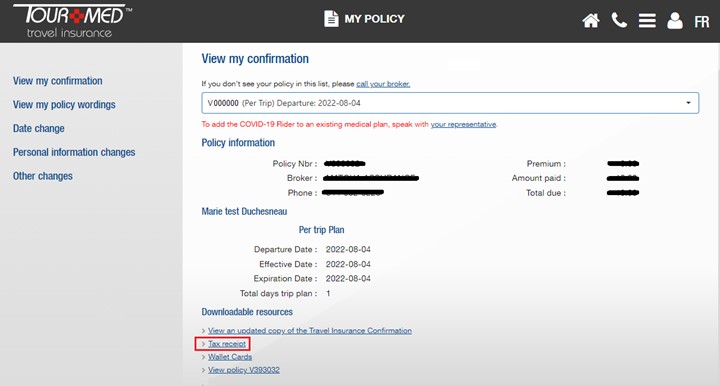This screenshot has height=386, width=720.
Task: Click the My Policy document icon
Action: 331,19
